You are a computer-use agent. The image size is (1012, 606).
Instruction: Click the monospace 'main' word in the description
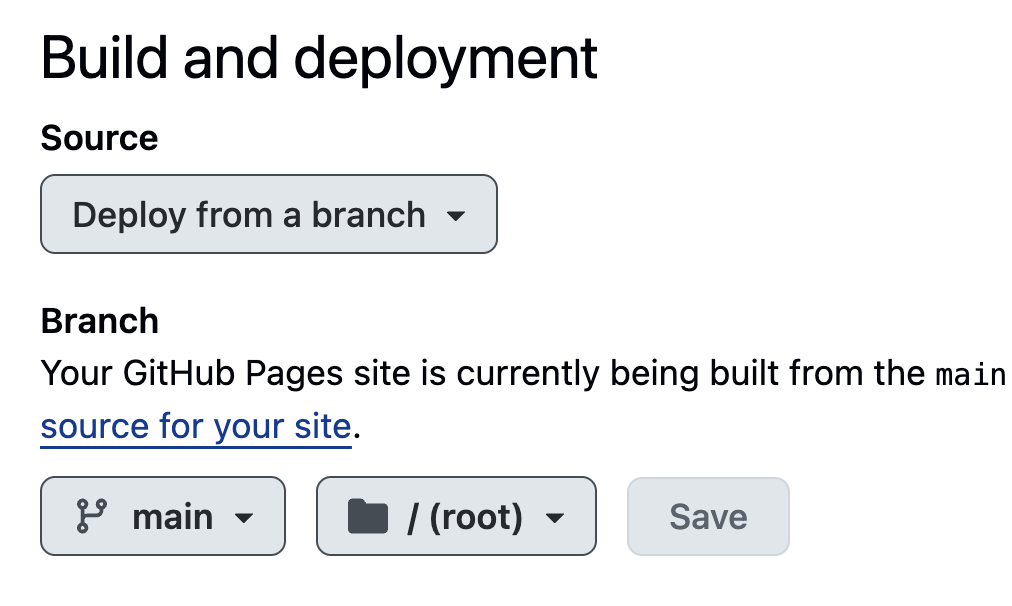tap(971, 375)
